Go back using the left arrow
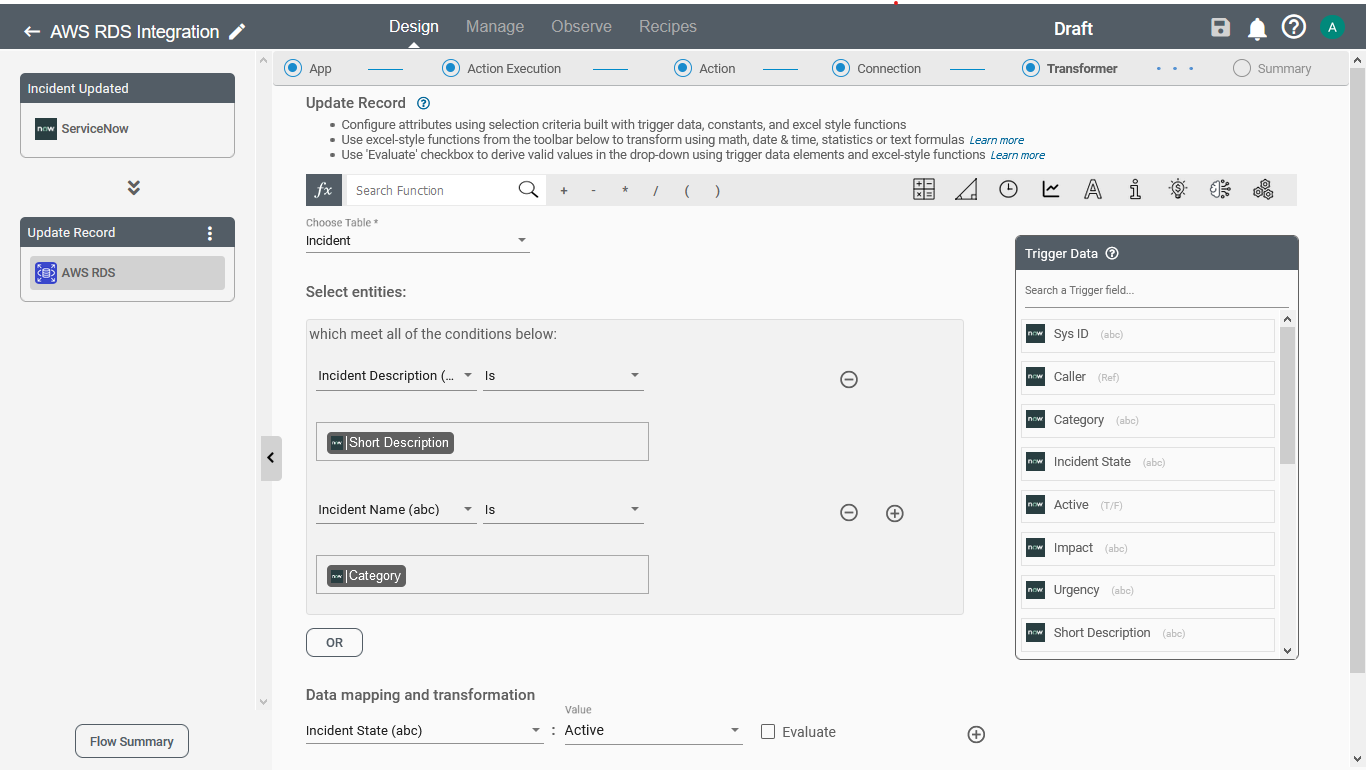 [x=32, y=32]
